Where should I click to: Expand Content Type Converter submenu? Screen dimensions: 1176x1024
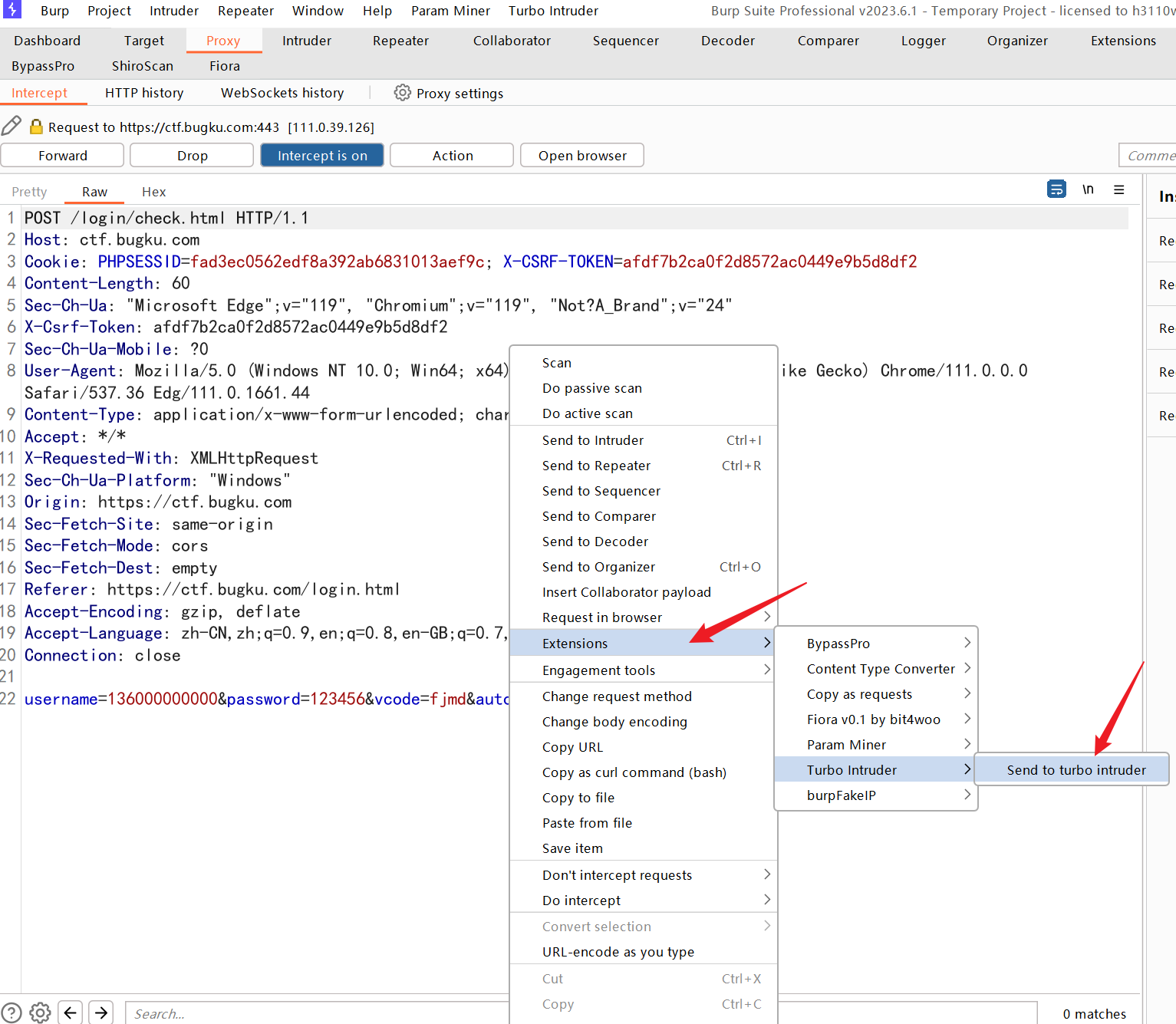(x=876, y=668)
